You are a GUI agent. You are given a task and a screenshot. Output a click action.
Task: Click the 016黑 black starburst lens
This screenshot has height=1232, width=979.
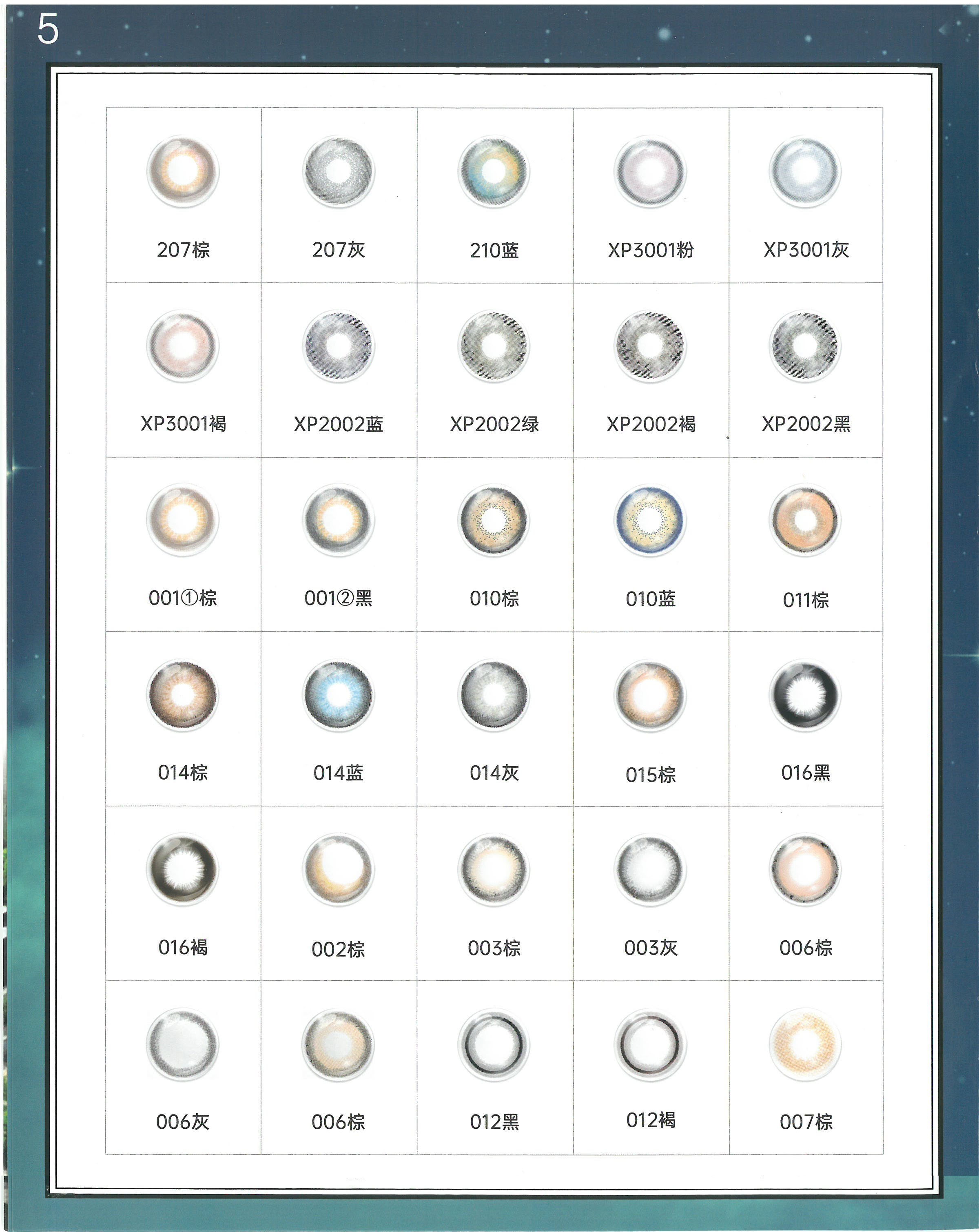click(805, 696)
